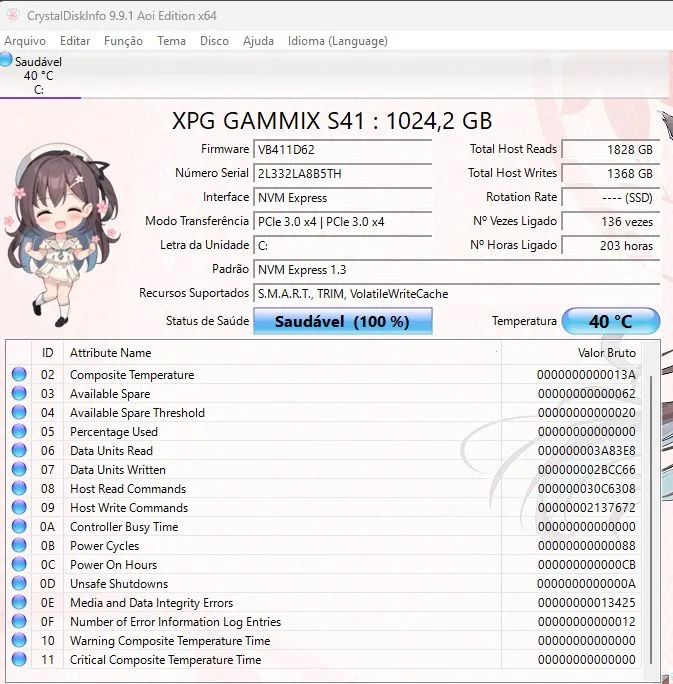Click the status orb for Media and Data Integrity Errors
This screenshot has height=684, width=673.
point(19,602)
